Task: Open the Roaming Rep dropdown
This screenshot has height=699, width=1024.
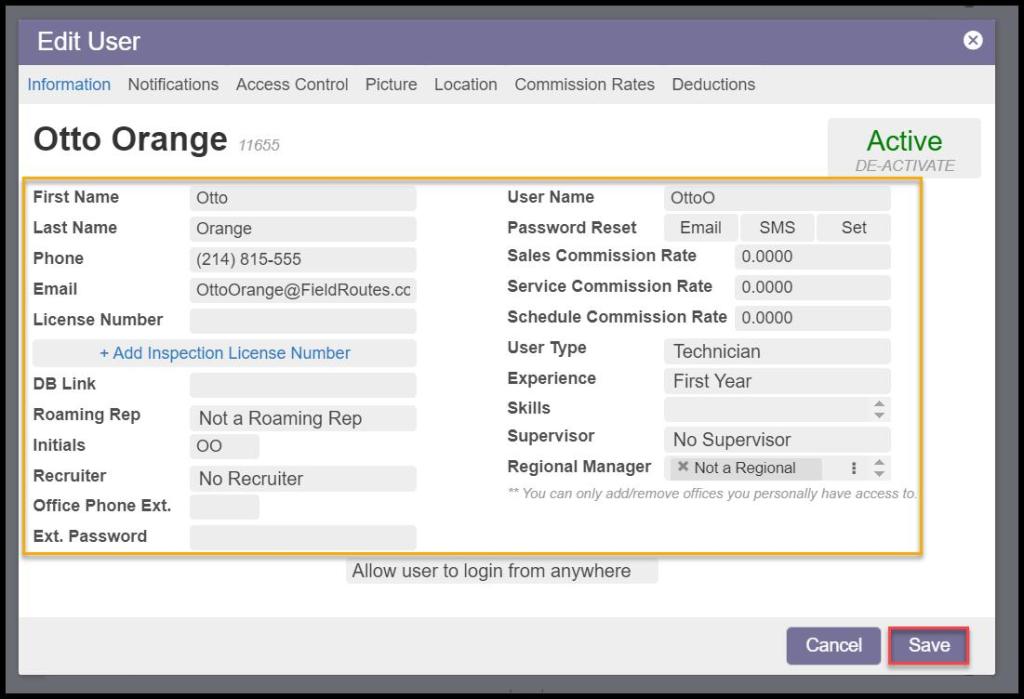Action: point(302,418)
